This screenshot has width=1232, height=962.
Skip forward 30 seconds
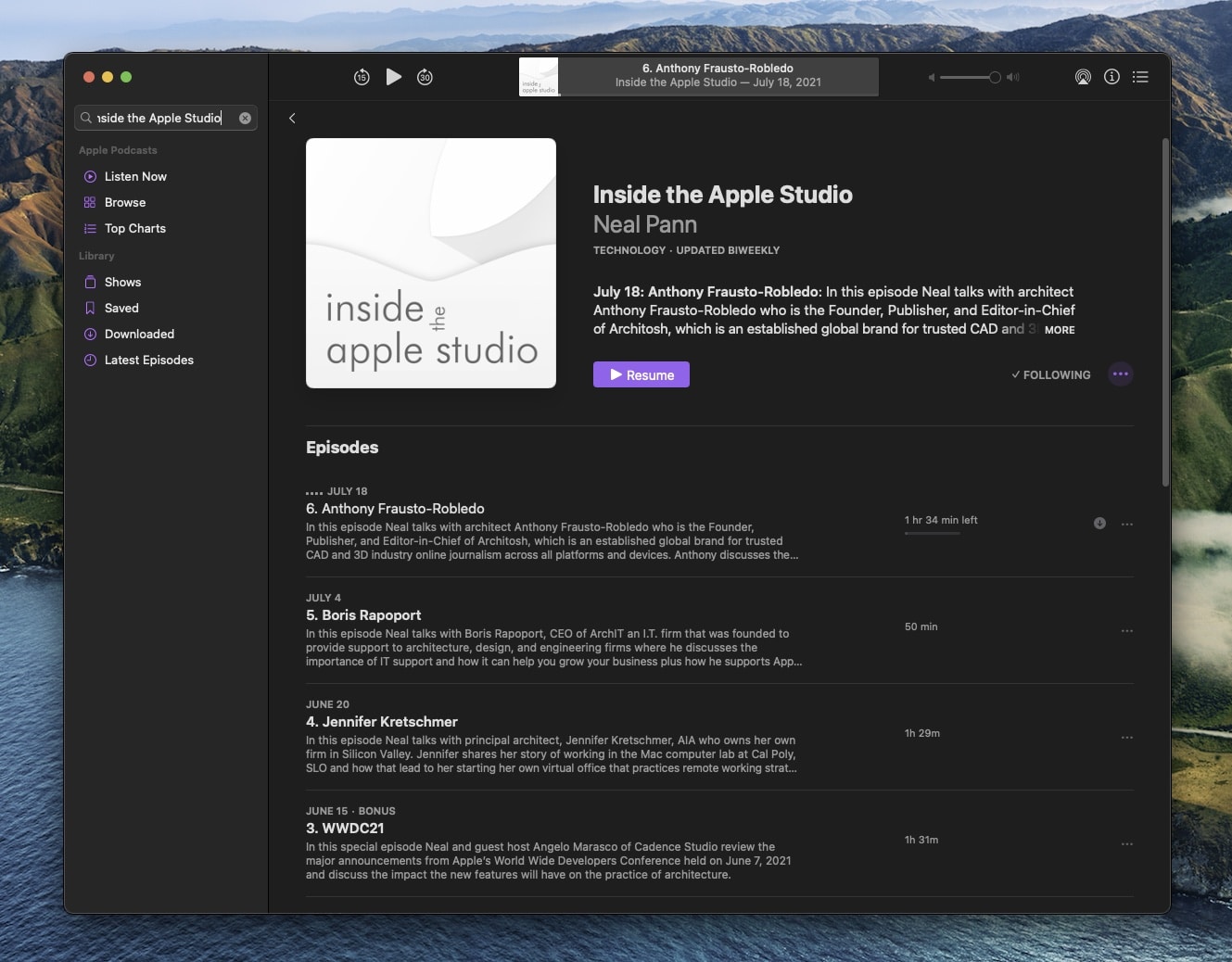coord(425,77)
